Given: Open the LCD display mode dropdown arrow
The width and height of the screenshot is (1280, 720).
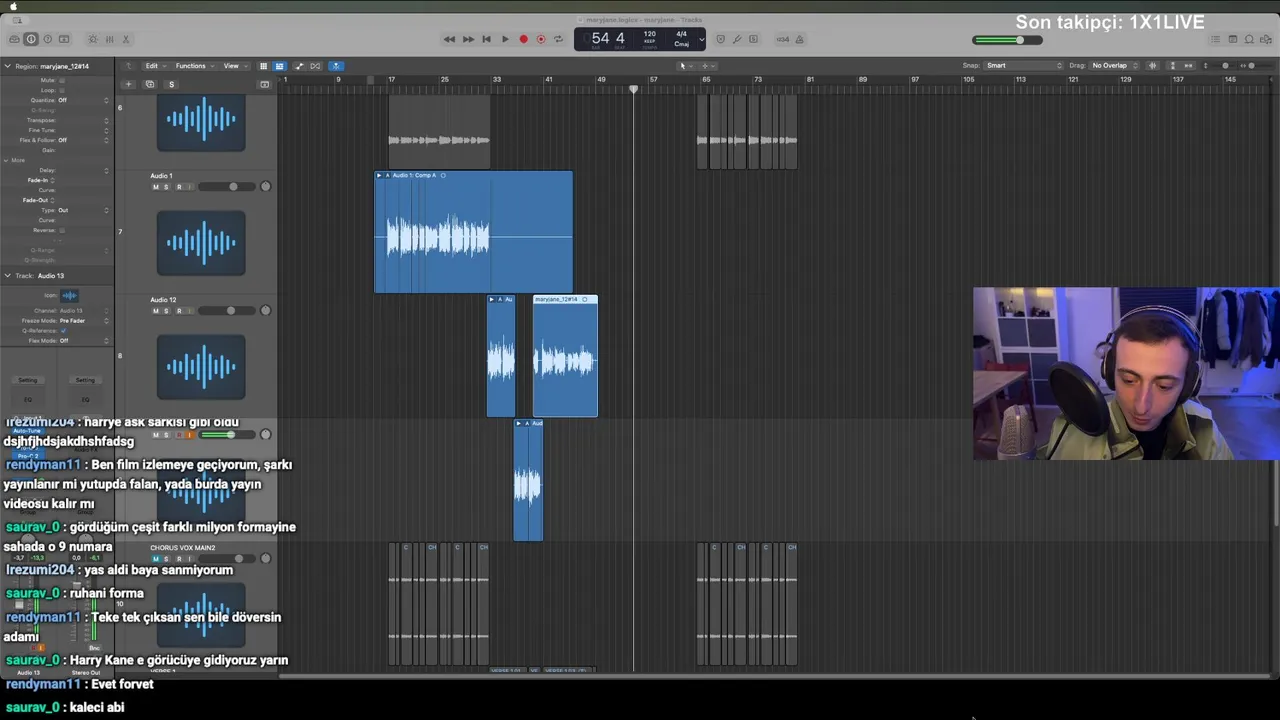Looking at the screenshot, I should (x=701, y=40).
